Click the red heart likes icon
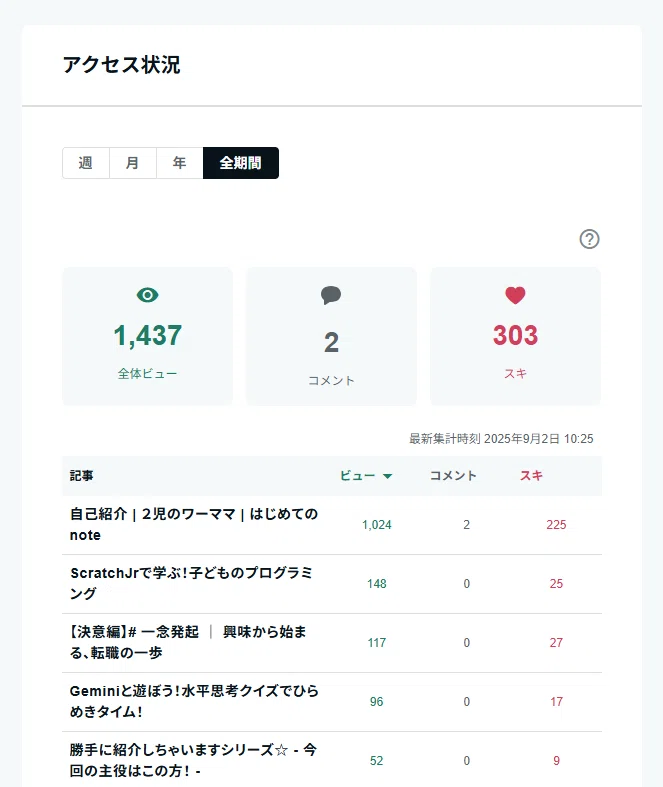Viewport: 663px width, 787px height. tap(515, 295)
